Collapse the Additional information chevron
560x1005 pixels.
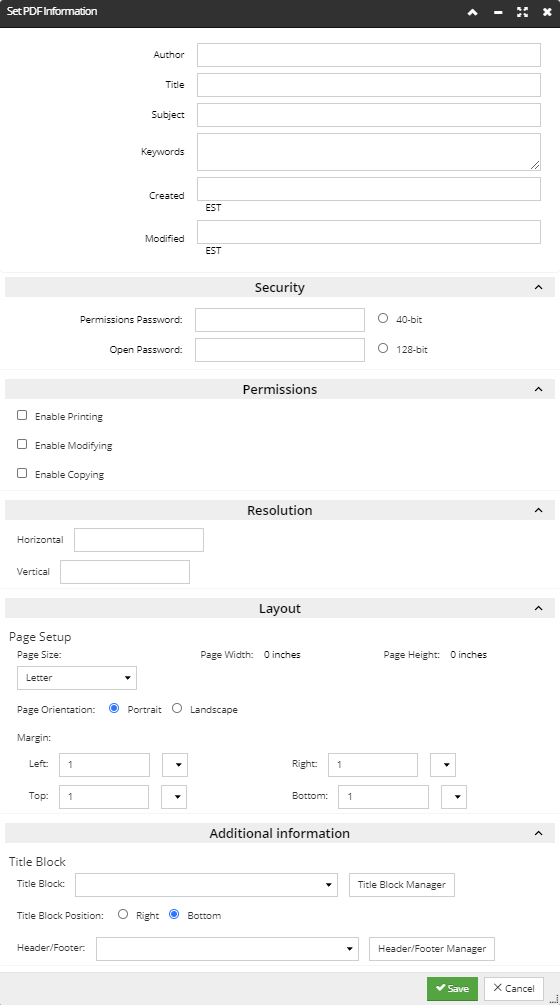pos(538,833)
